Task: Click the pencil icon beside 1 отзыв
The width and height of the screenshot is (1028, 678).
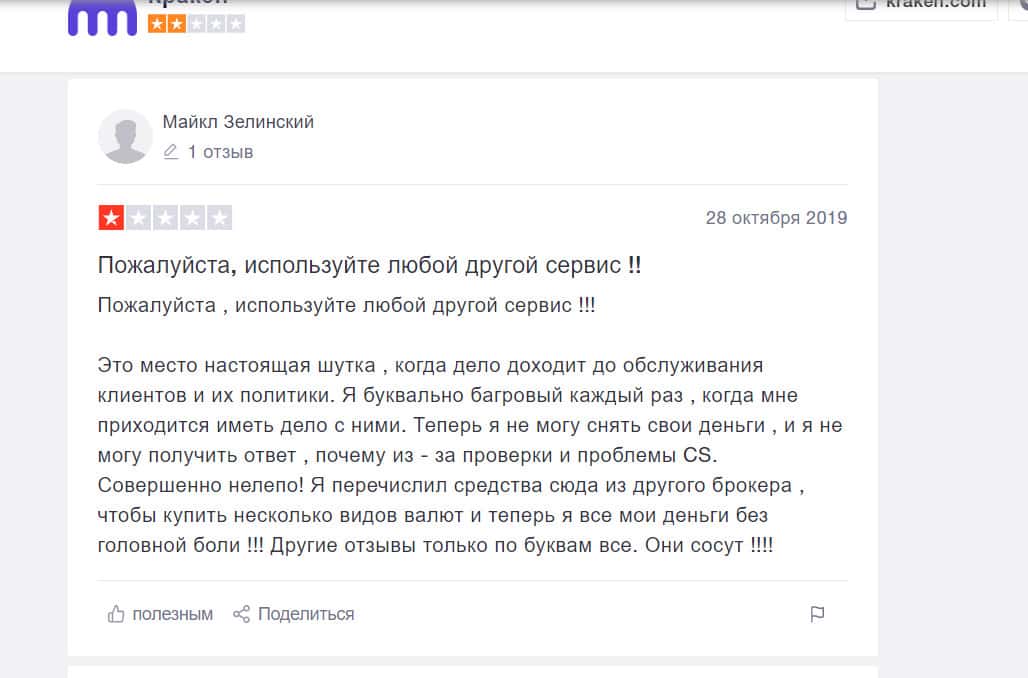Action: pos(171,152)
